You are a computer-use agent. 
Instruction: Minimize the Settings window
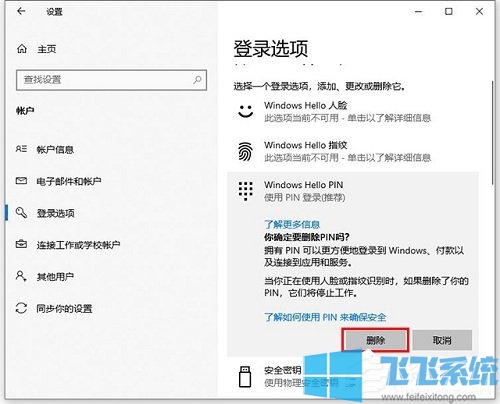(419, 11)
